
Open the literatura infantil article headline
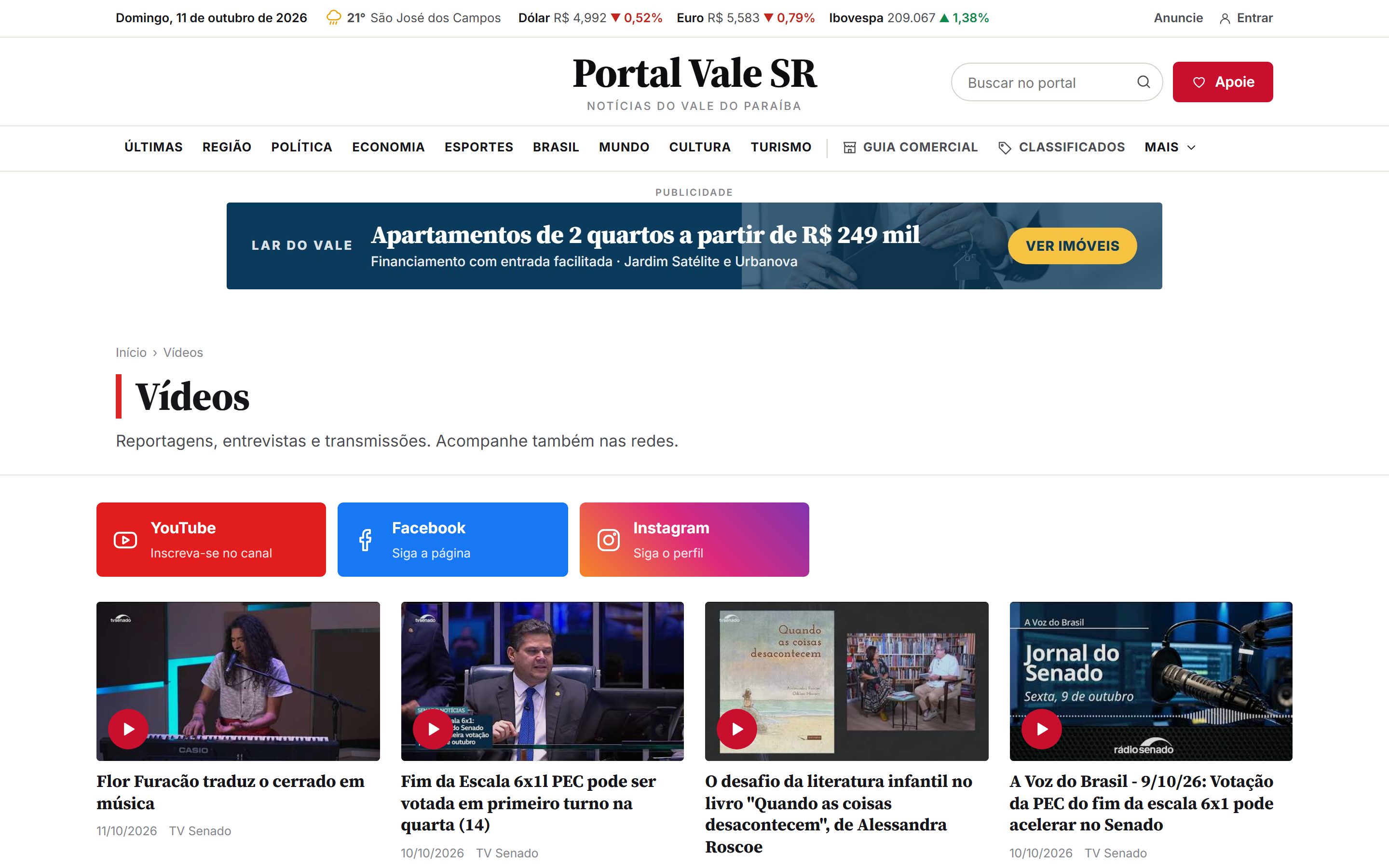click(x=839, y=814)
